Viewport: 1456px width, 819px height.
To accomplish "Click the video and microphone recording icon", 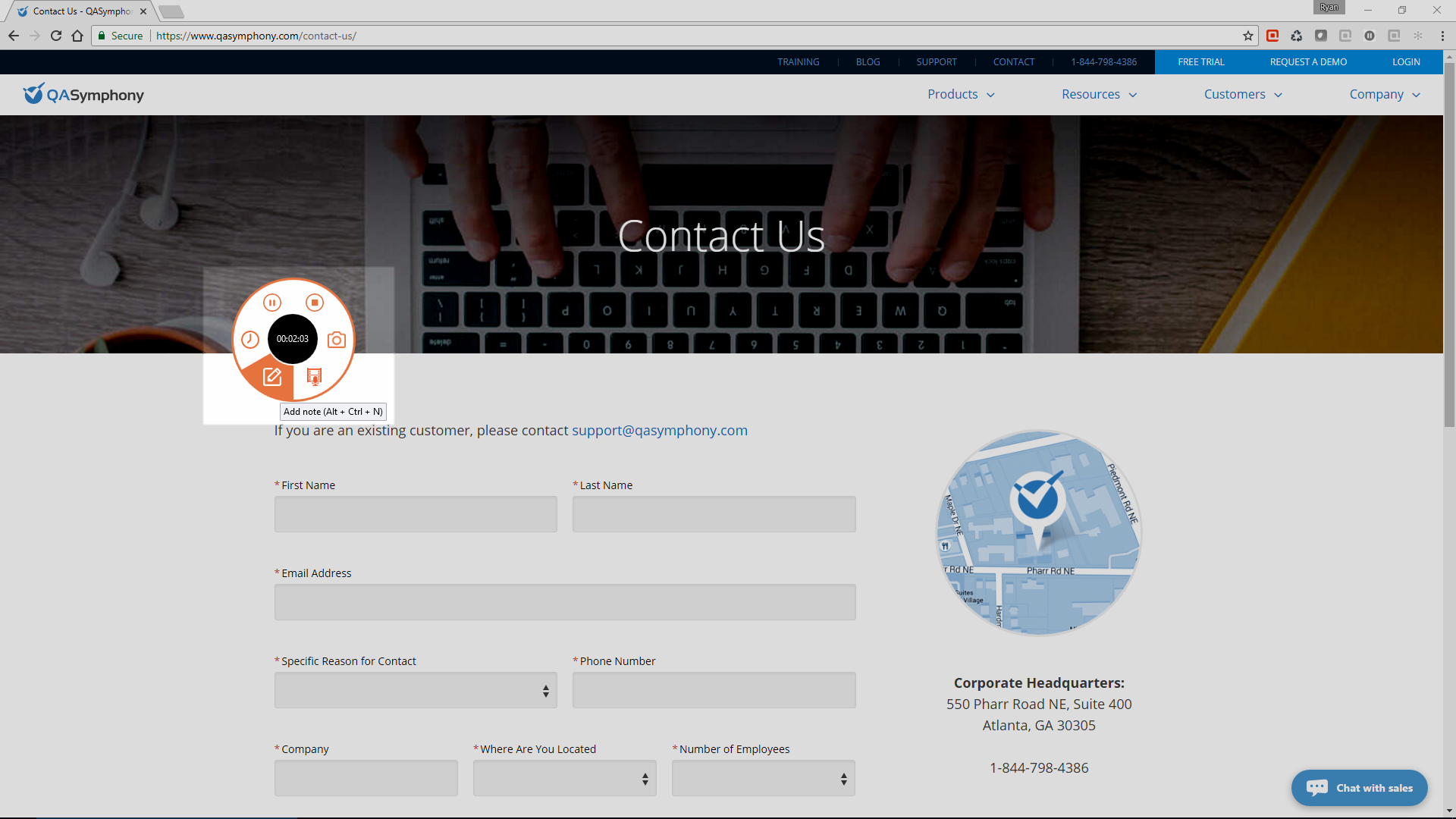I will [314, 376].
